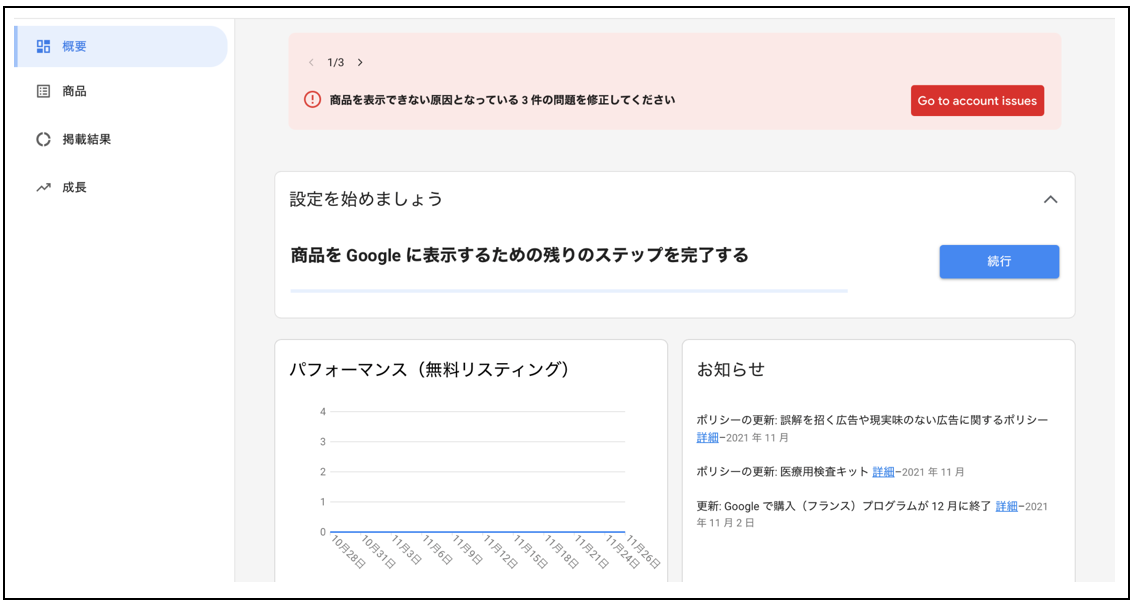Click the 掲載結果 donut chart icon

[43, 139]
